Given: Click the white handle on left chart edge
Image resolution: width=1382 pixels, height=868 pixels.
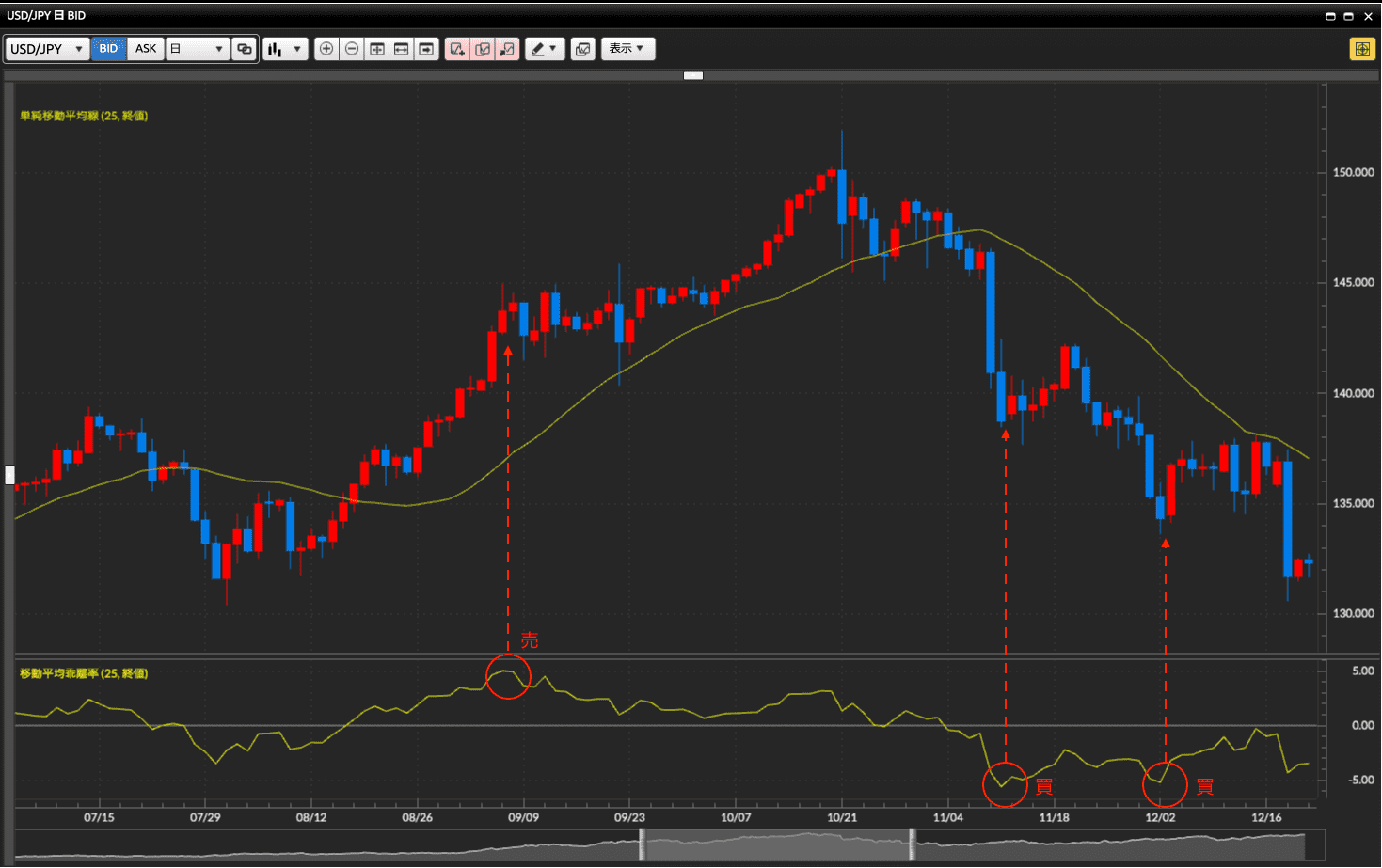Looking at the screenshot, I should click(x=10, y=475).
